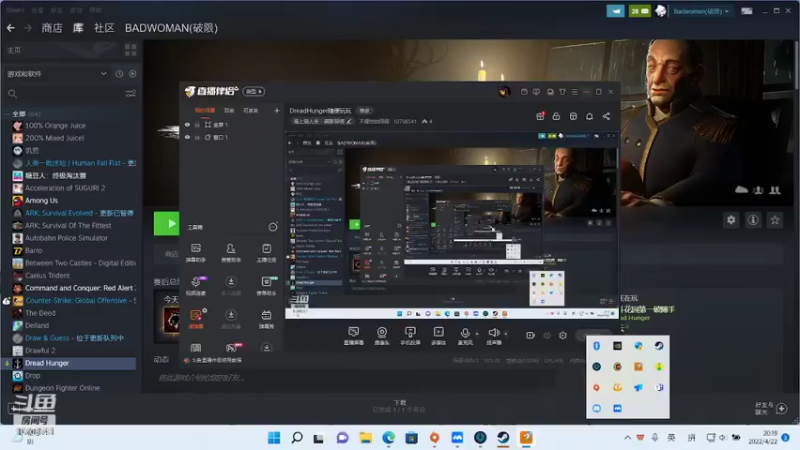Screen dimensions: 800x450
Task: Go to 商店 tab in Steam
Action: click(x=52, y=28)
